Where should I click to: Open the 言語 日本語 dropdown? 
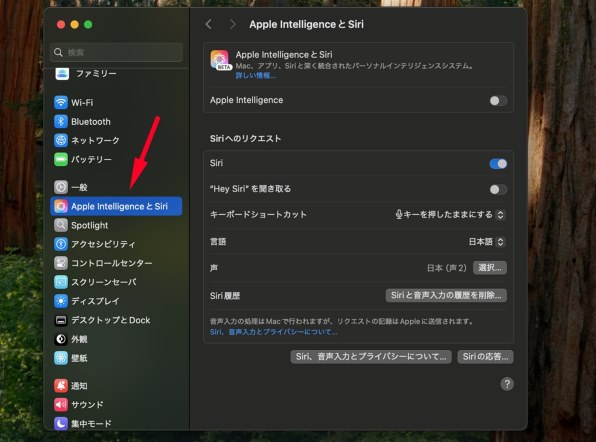coord(487,242)
